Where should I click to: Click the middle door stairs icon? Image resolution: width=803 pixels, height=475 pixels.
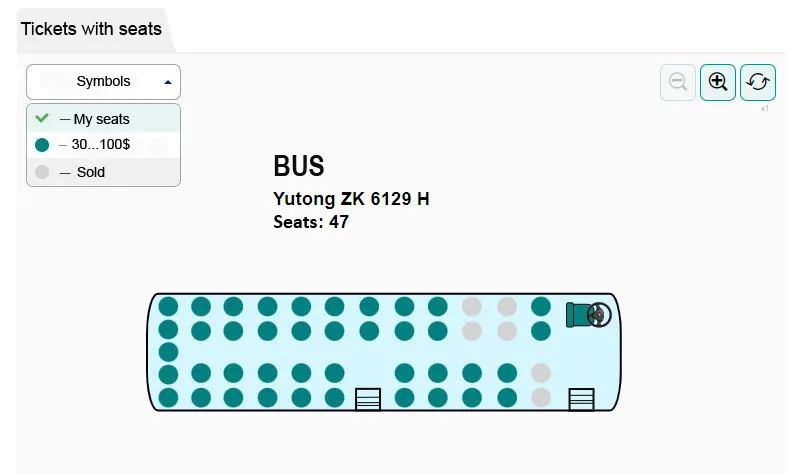(x=368, y=399)
